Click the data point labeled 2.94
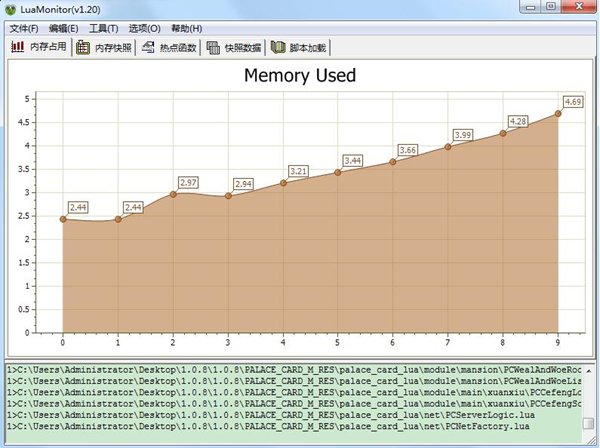Viewport: 600px width, 448px height. click(x=228, y=196)
